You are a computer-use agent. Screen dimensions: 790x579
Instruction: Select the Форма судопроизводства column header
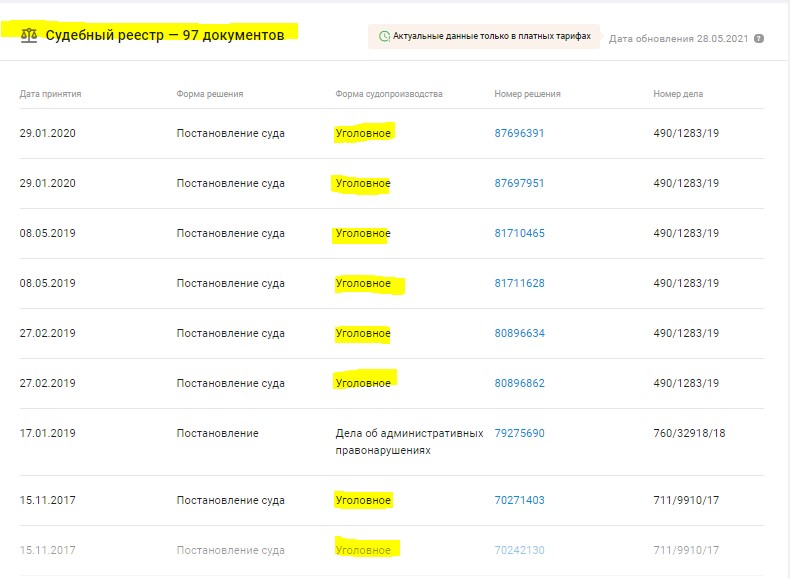click(388, 94)
